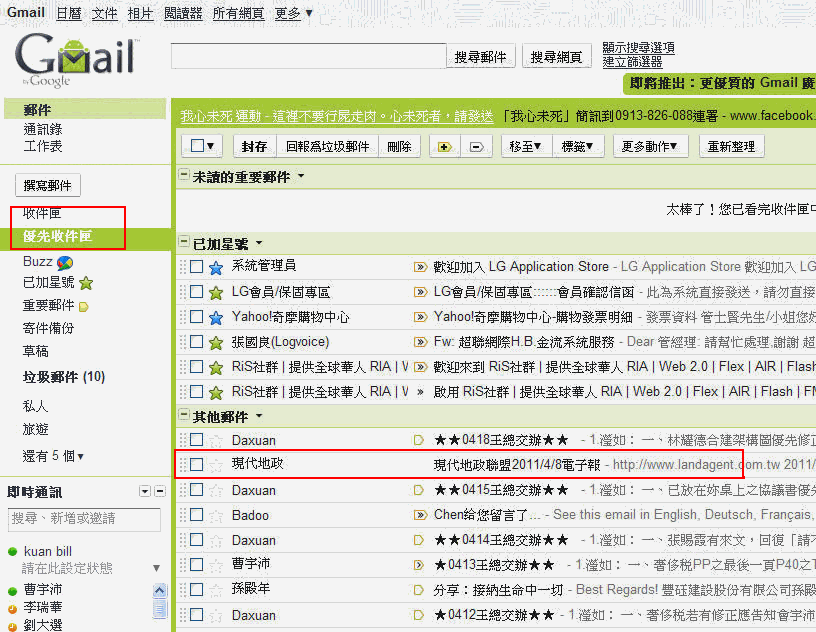Click the 撰寫郵件 compose button
Screen dimensions: 816x632
click(x=48, y=185)
